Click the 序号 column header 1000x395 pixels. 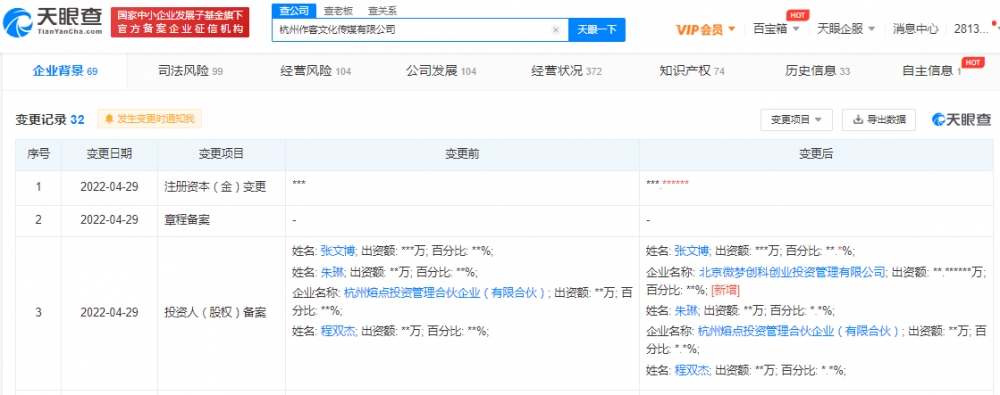[x=38, y=154]
